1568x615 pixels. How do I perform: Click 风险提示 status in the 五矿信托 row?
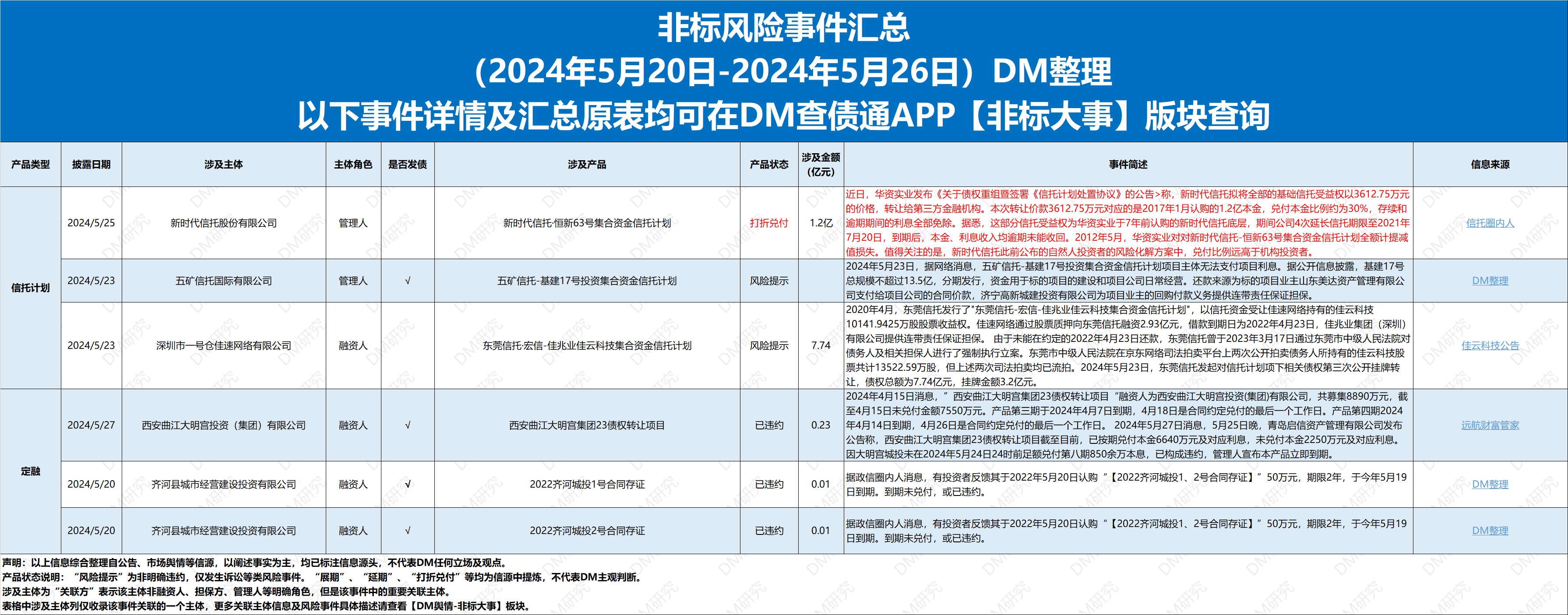[x=769, y=281]
